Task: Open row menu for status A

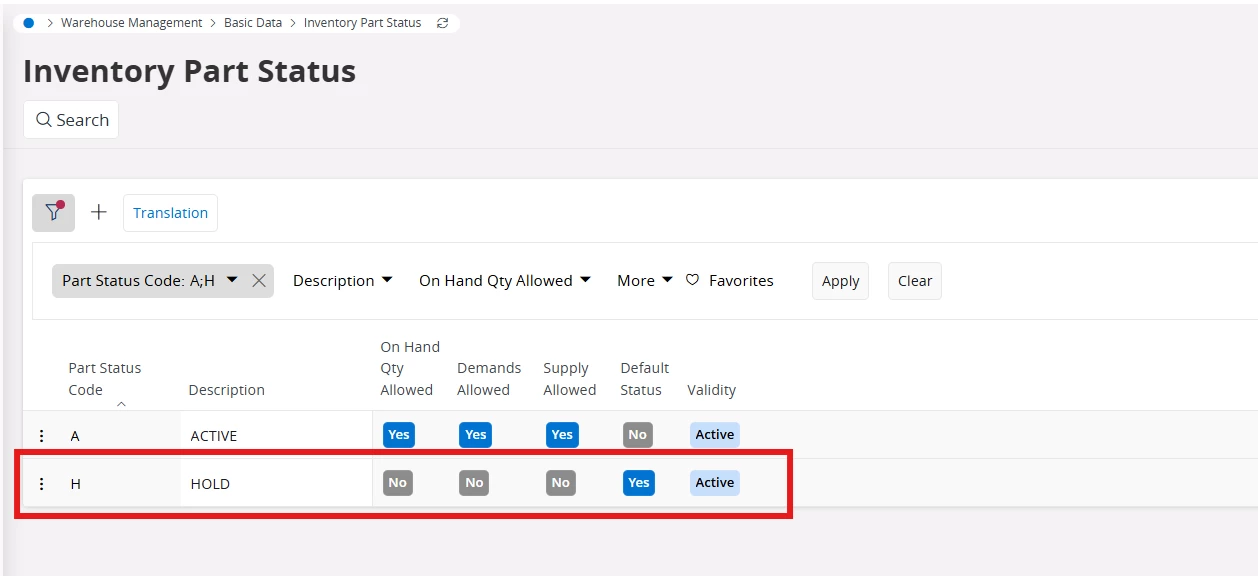Action: click(41, 436)
